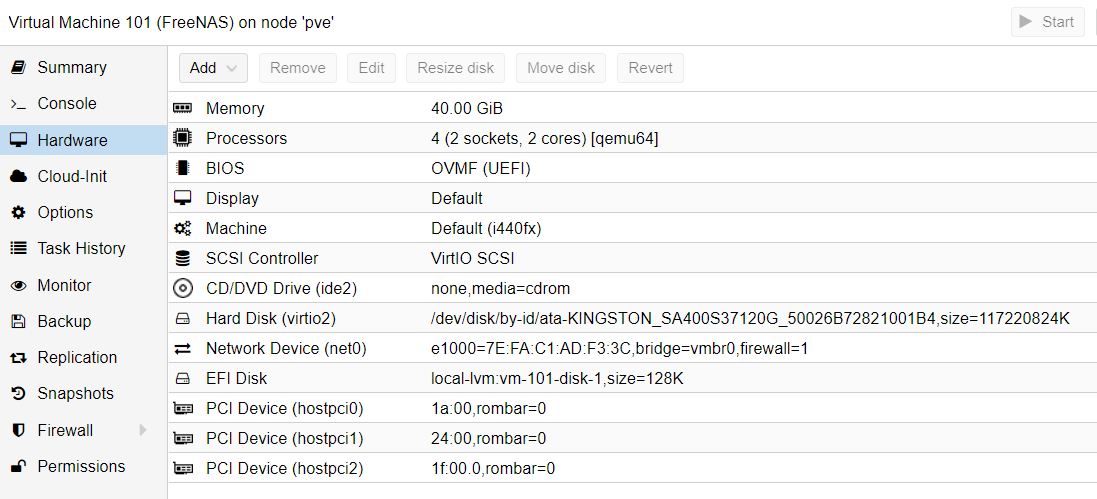1097x499 pixels.
Task: Click the Snapshots history icon
Action: 18,394
